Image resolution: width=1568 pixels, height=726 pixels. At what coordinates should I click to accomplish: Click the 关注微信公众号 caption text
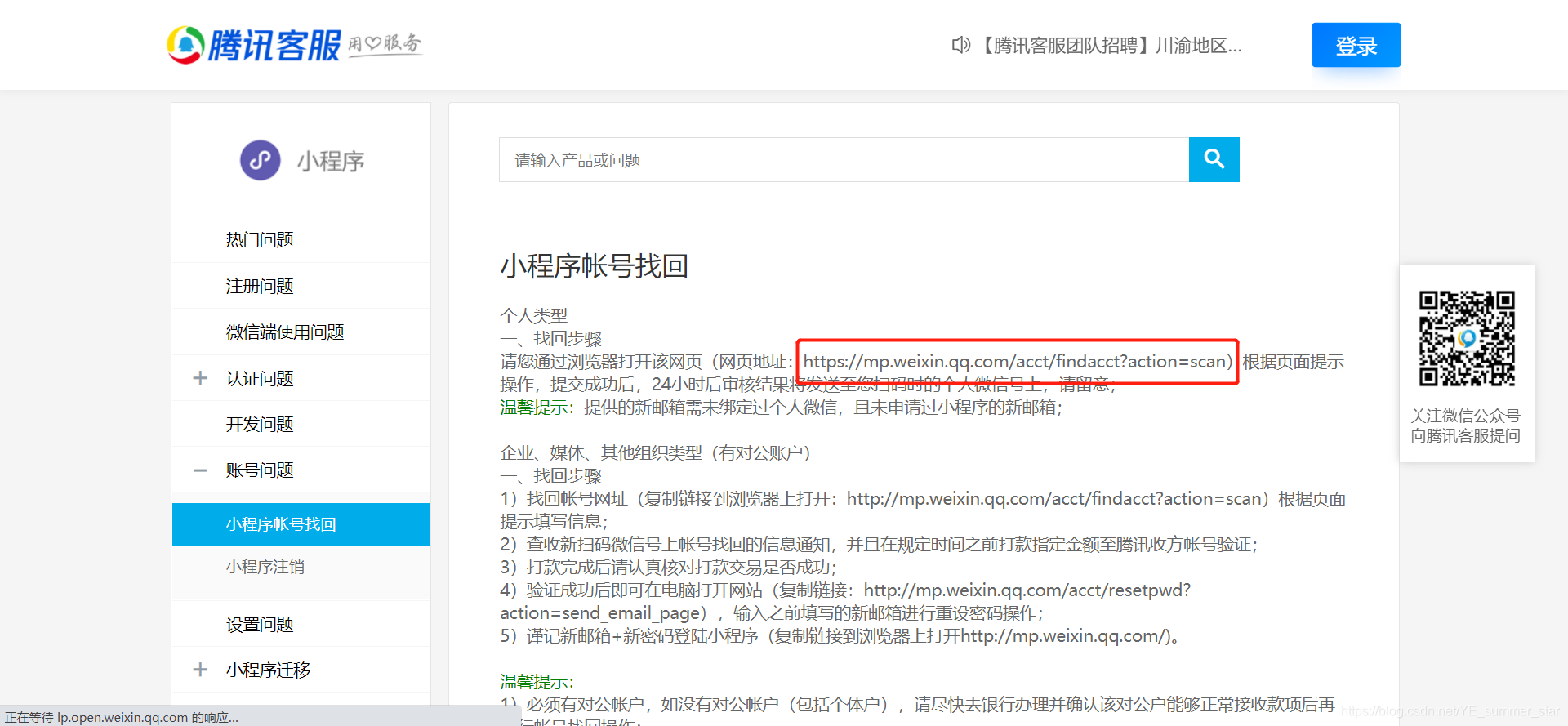pyautogui.click(x=1466, y=416)
